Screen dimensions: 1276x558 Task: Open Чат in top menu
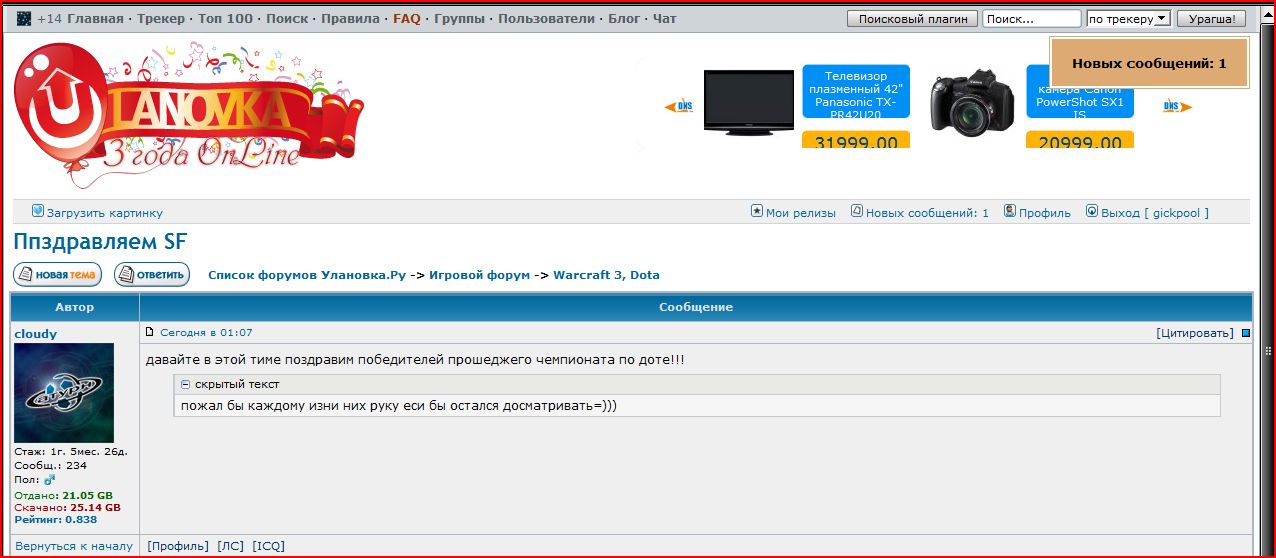tap(665, 19)
